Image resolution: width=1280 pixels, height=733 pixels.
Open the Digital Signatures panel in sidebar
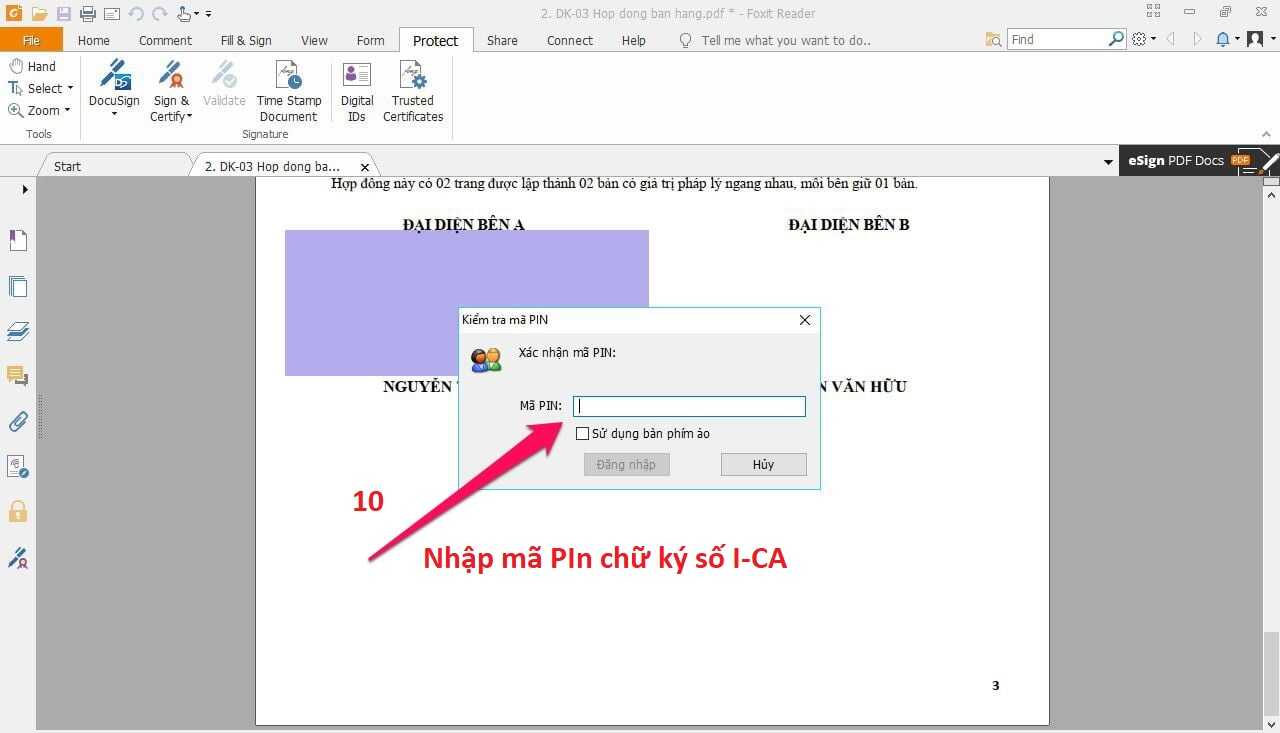[18, 557]
